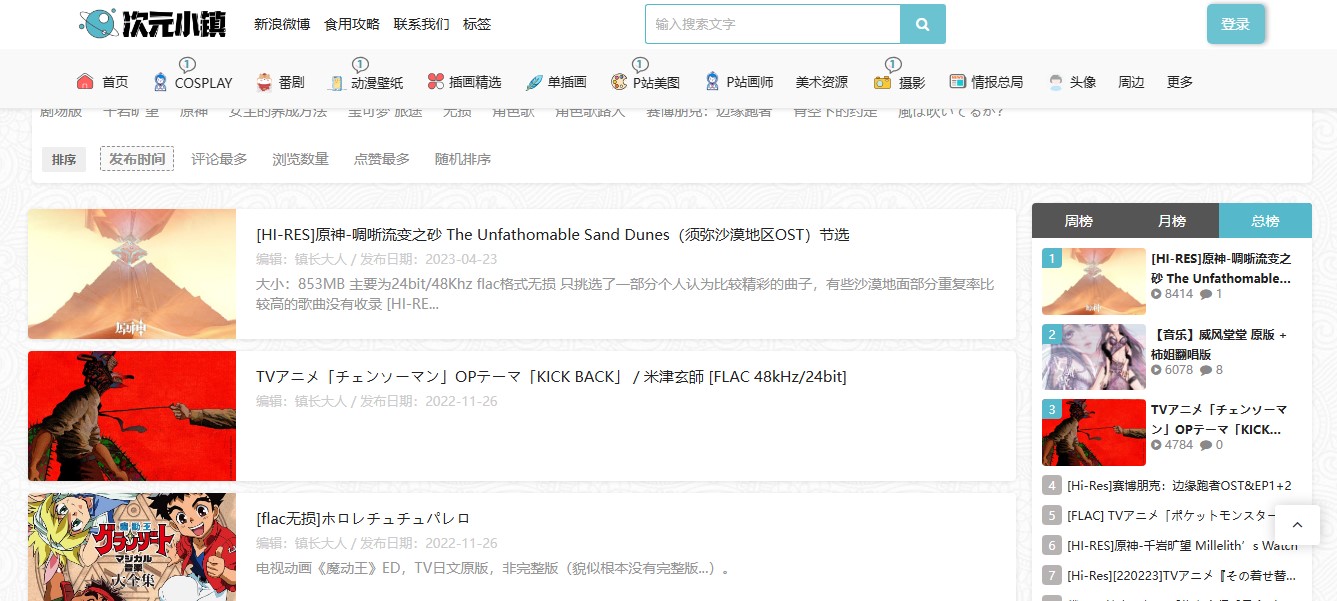The image size is (1337, 601).
Task: Sort posts by 评论最多
Action: click(218, 158)
